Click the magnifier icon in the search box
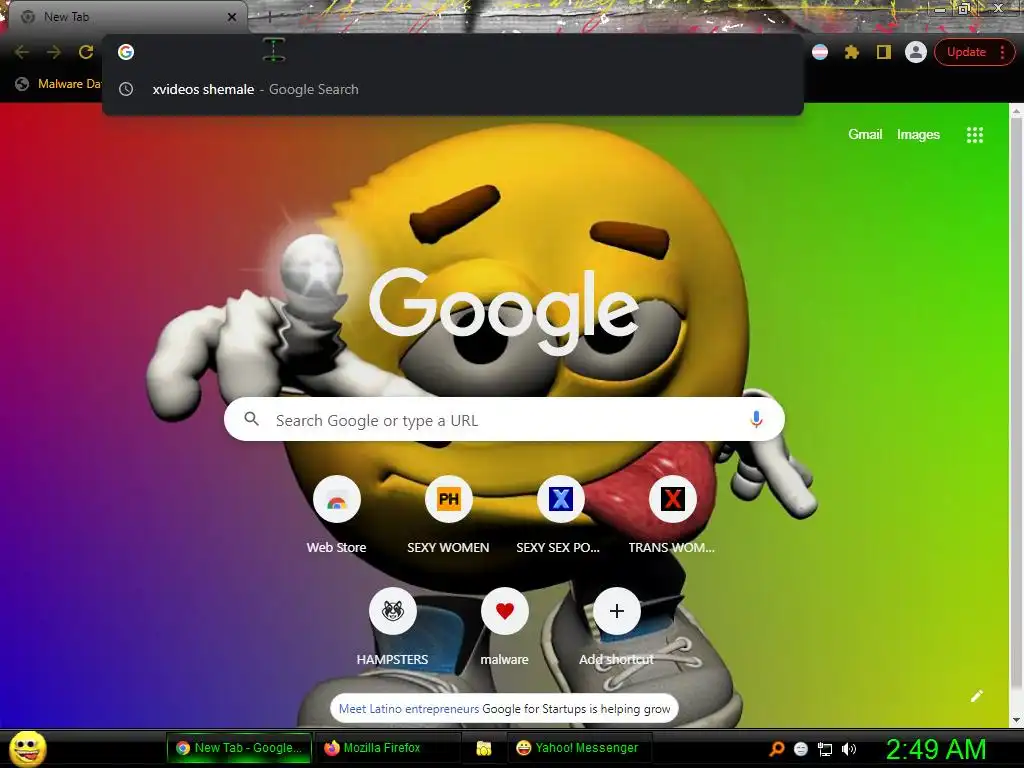Viewport: 1024px width, 768px height. coord(251,419)
